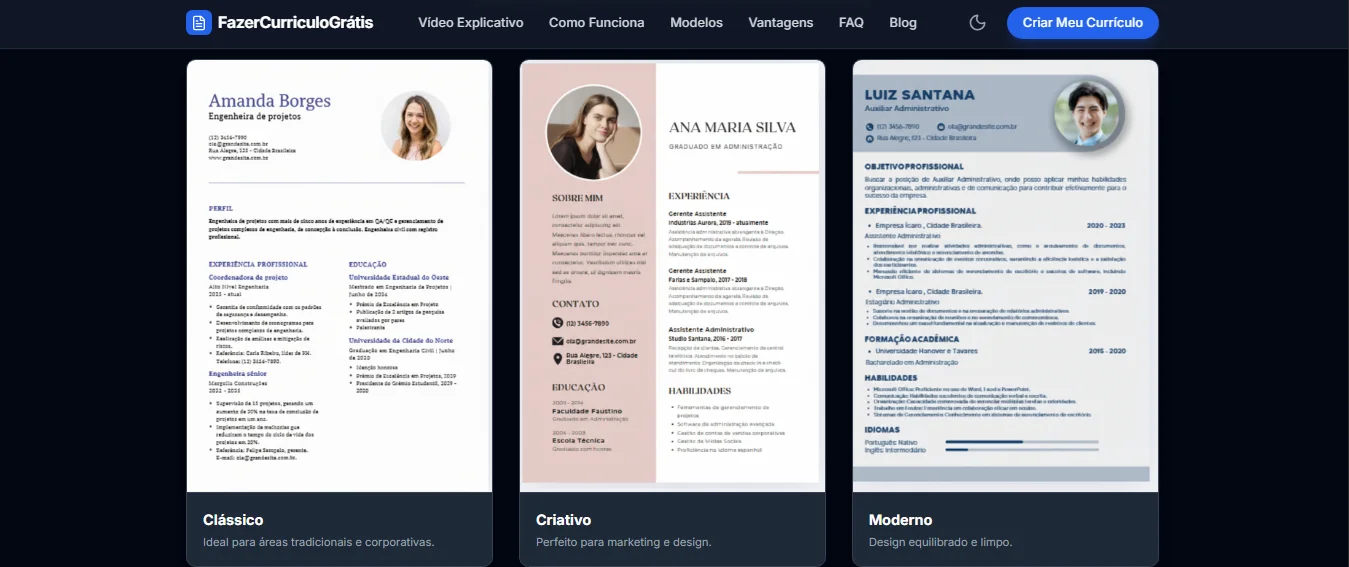The width and height of the screenshot is (1349, 567).
Task: Click the FazerCurriculoGrátis document logo icon
Action: coord(199,22)
